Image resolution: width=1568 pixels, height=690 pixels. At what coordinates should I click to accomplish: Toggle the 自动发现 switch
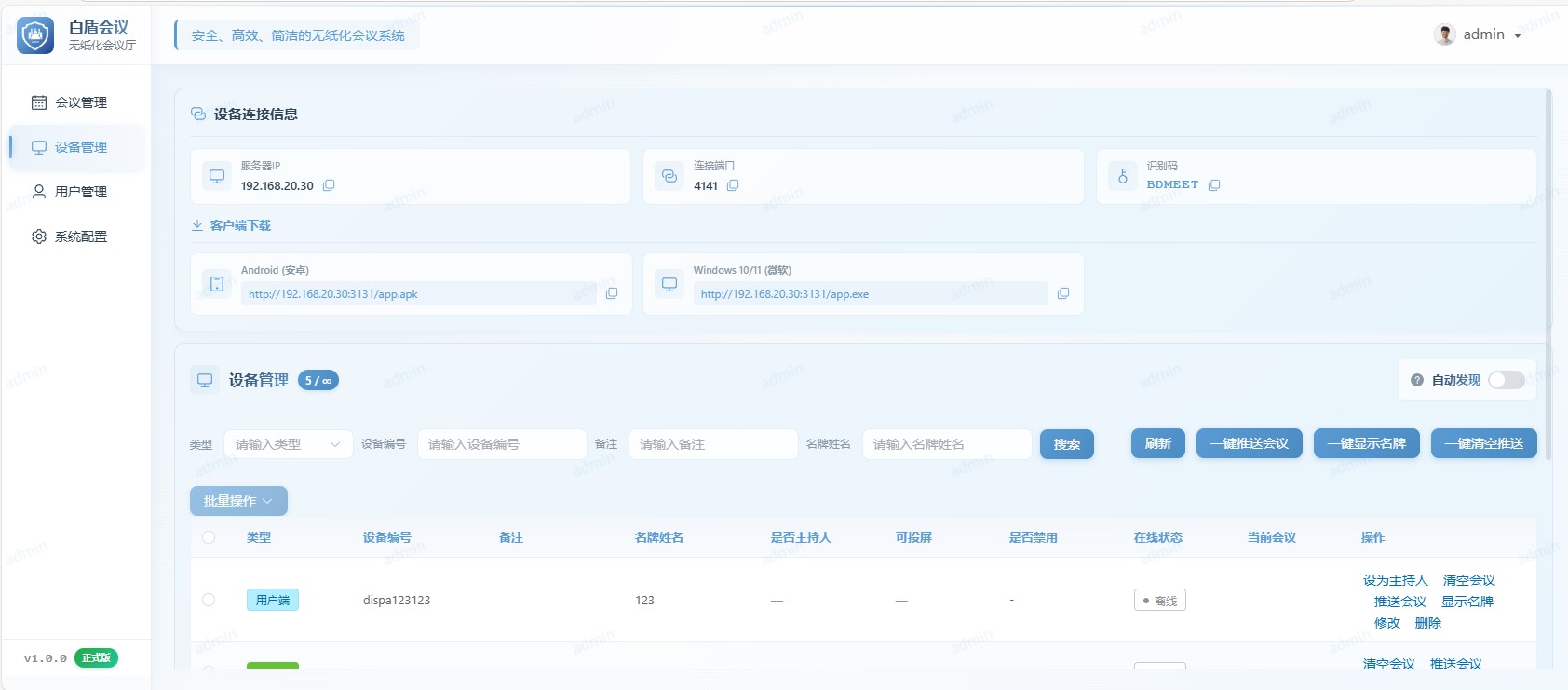click(x=1506, y=380)
